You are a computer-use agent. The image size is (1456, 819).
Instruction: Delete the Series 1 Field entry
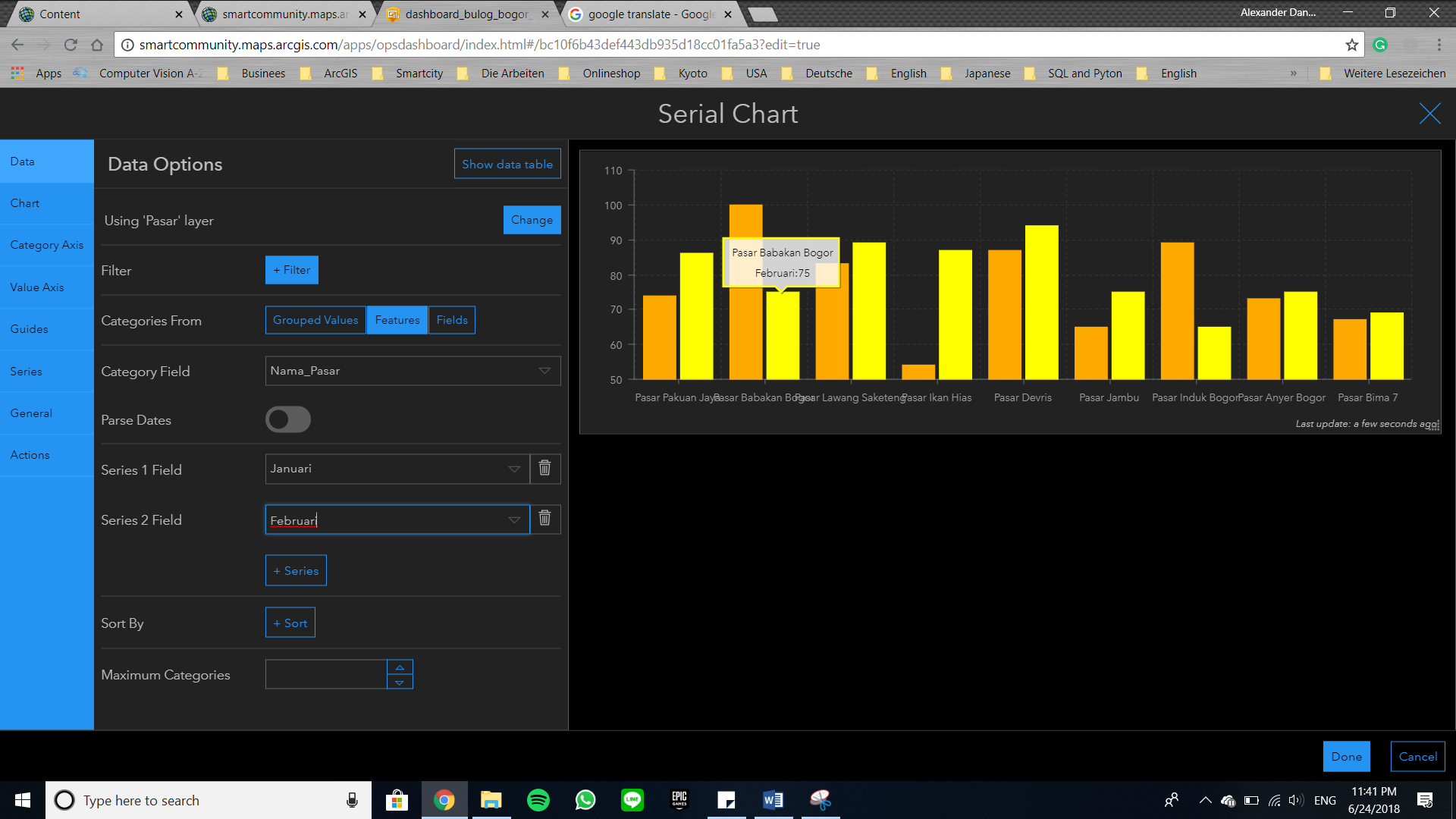(544, 469)
